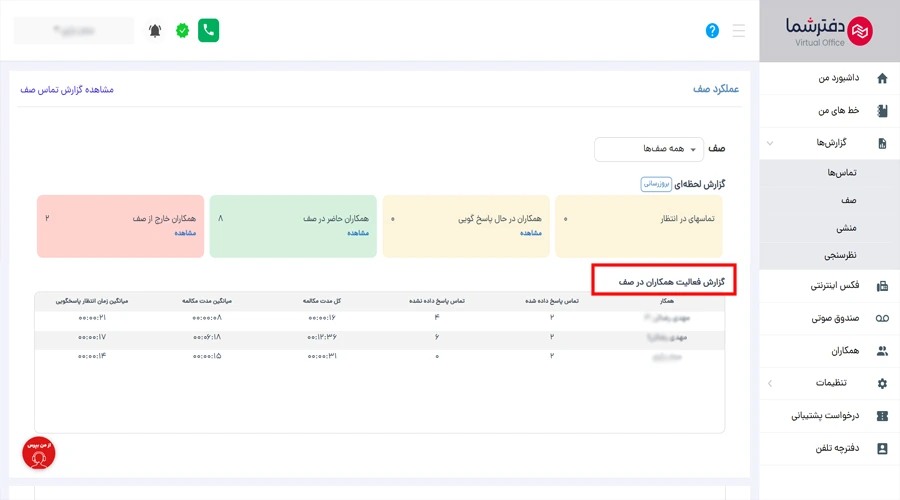The image size is (900, 500).
Task: Click the contact-book icon beside دفترچه تلفن
Action: (x=882, y=448)
